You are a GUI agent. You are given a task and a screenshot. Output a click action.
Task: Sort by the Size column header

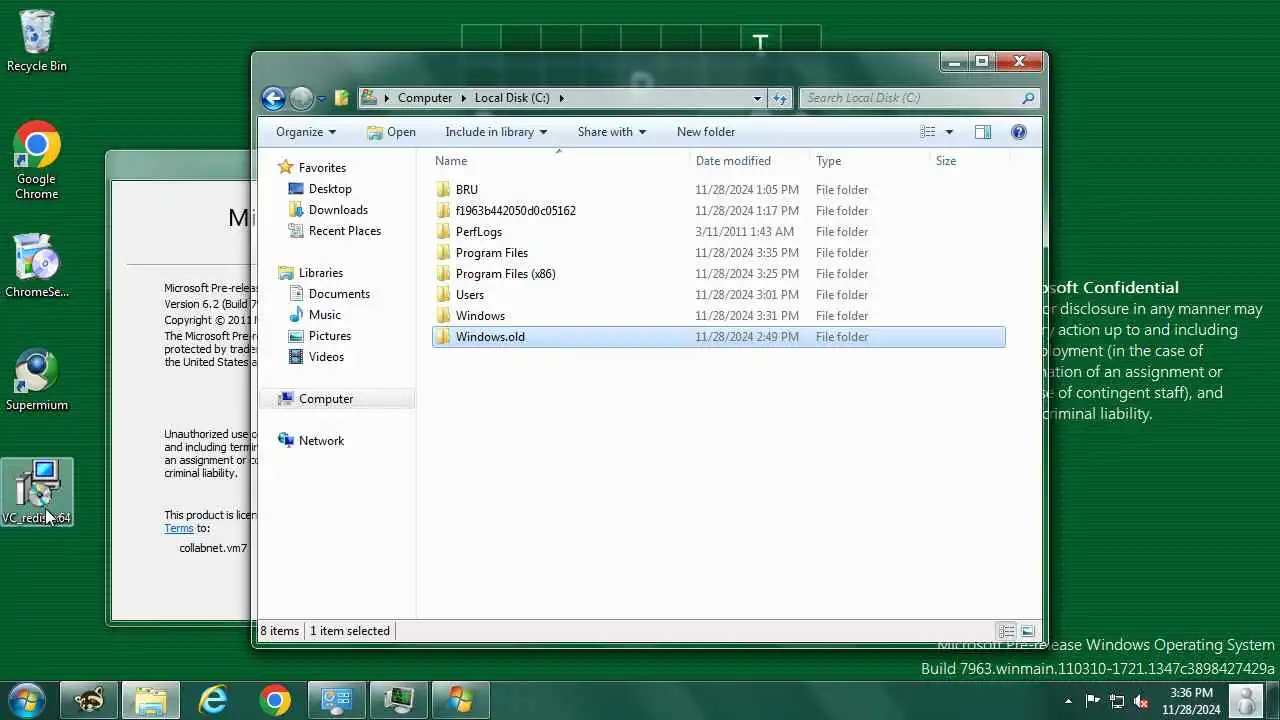[970, 161]
